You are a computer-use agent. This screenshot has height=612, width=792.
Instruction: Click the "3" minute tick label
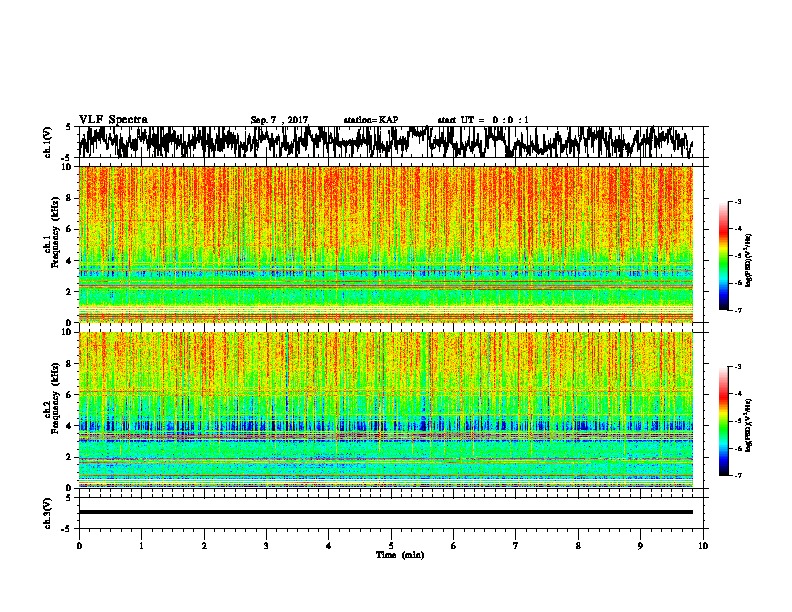(266, 546)
